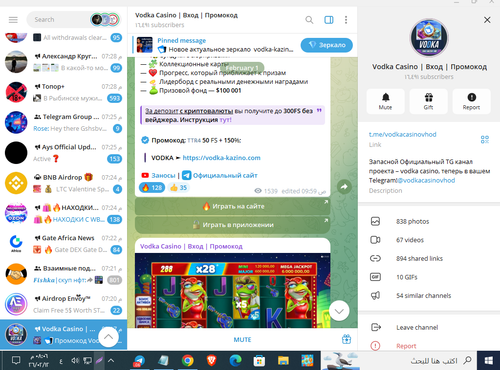The image size is (500, 370).
Task: Click the Зеркало button
Action: [x=326, y=45]
